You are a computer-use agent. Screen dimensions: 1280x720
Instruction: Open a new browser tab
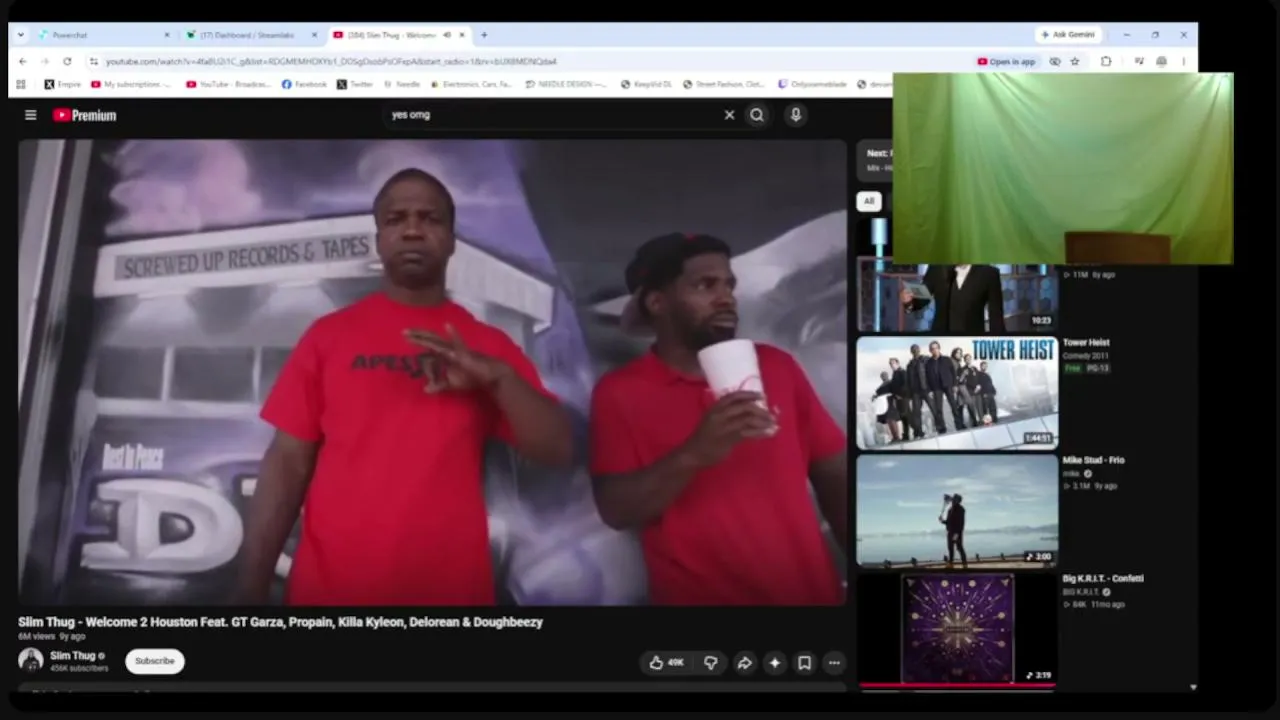(x=484, y=35)
